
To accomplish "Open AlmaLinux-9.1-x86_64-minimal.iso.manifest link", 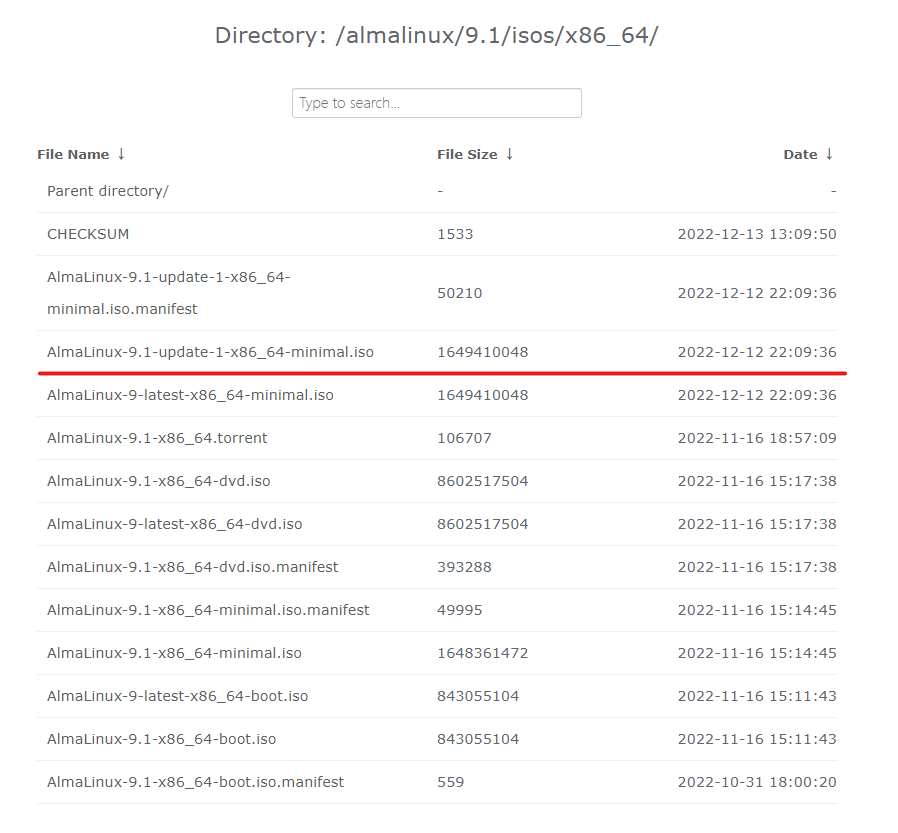I will coord(208,610).
